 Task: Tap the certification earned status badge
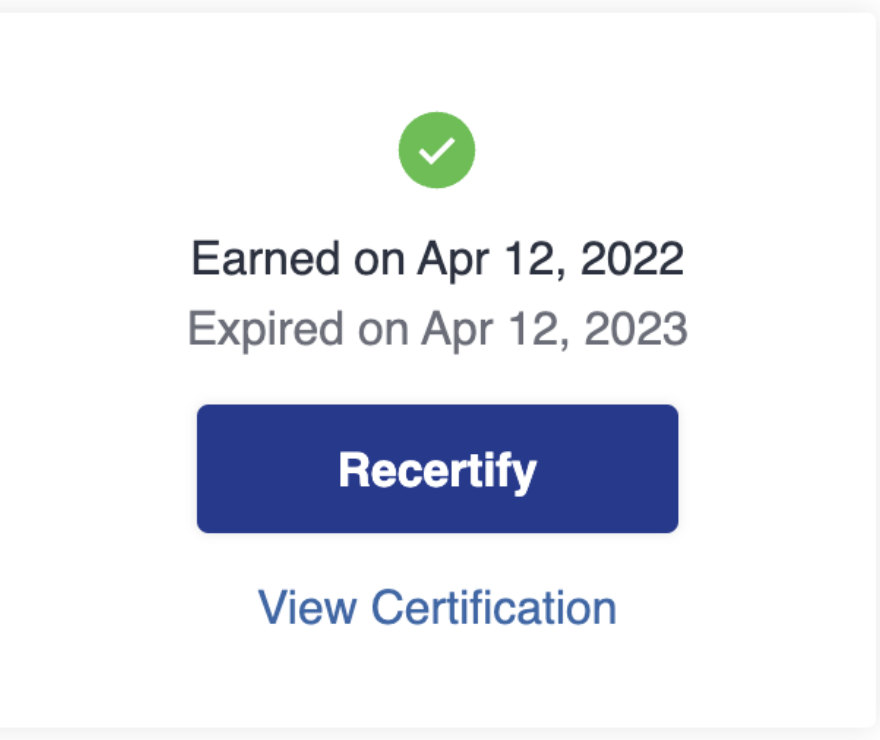pos(437,150)
